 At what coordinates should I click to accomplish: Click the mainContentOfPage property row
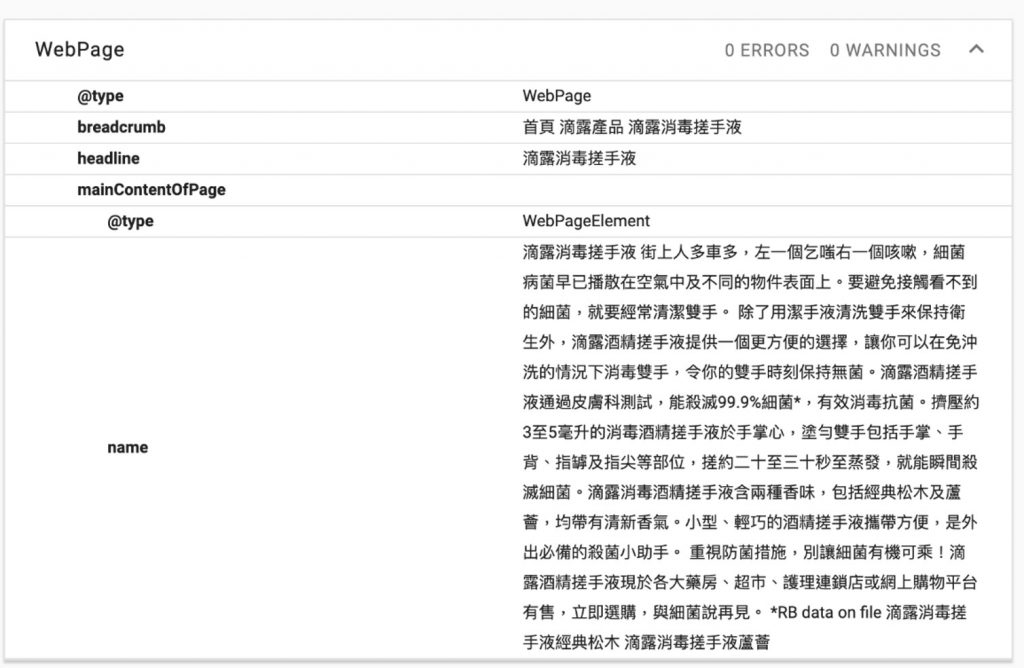[x=508, y=190]
